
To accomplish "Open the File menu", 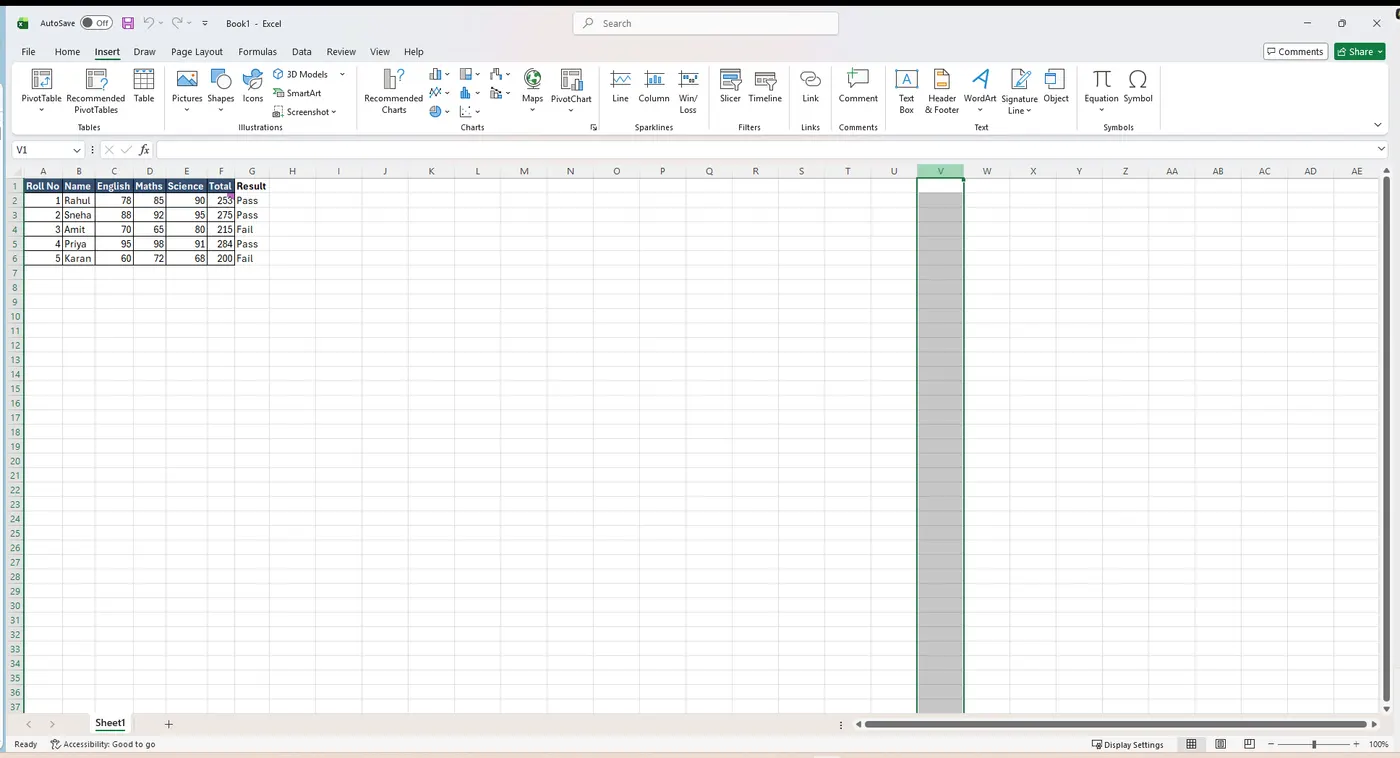I will pyautogui.click(x=28, y=52).
